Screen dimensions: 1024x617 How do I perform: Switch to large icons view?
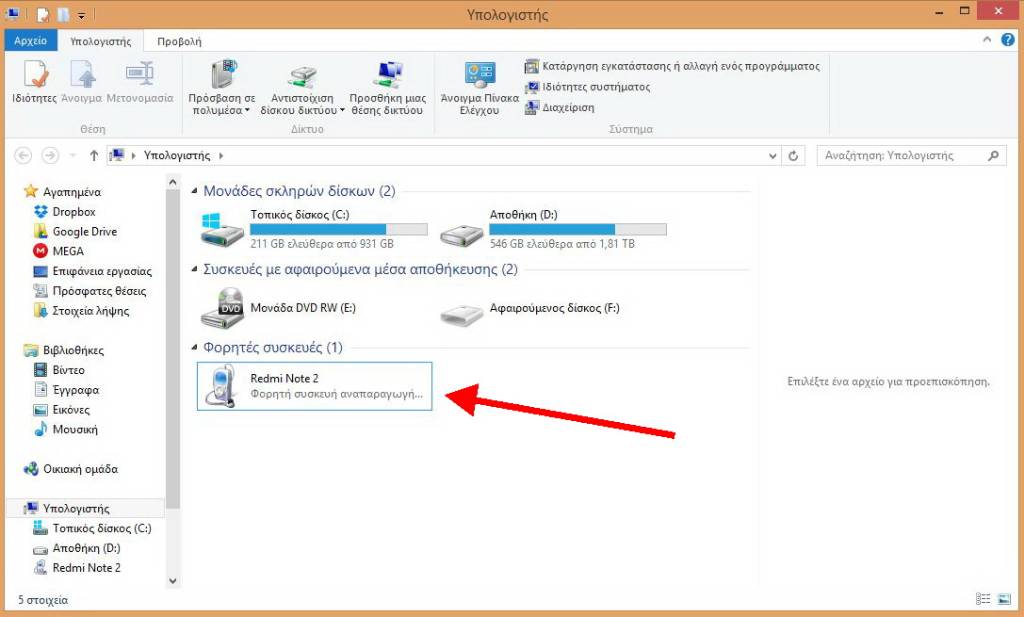click(x=1004, y=599)
